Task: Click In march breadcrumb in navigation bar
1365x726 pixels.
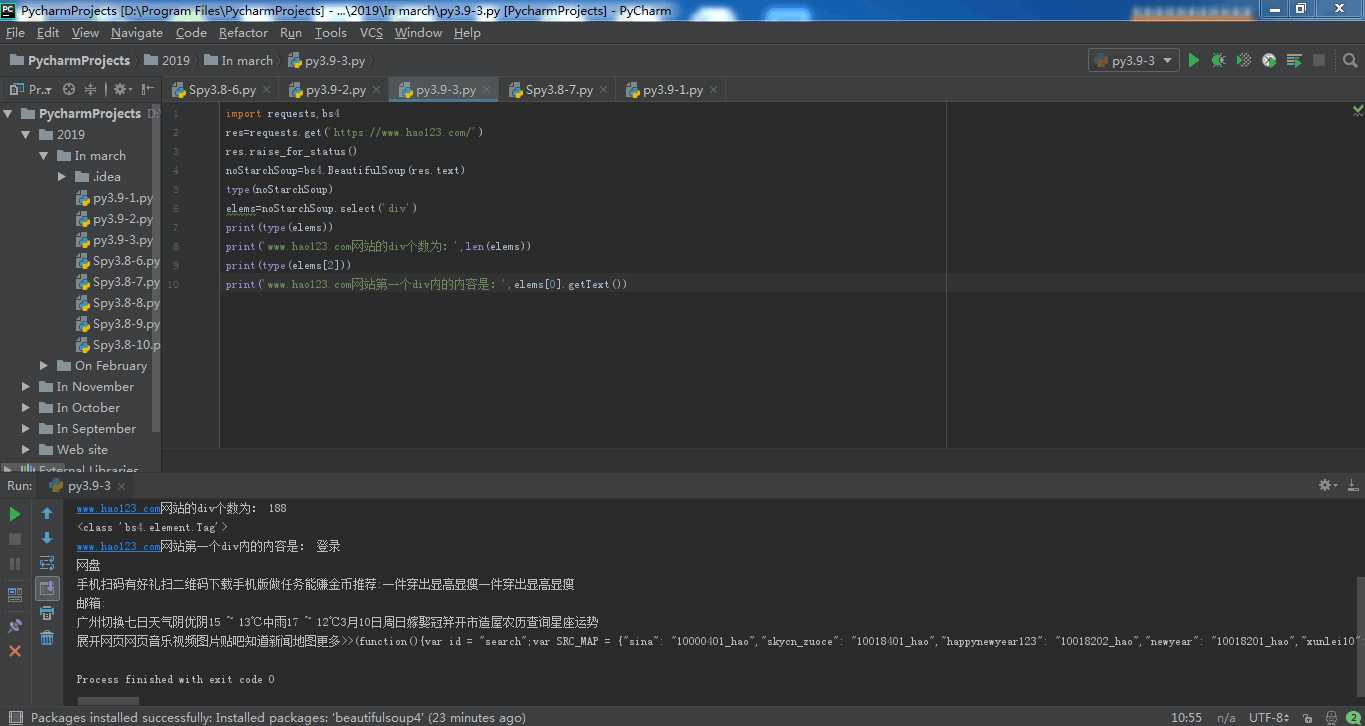Action: 238,61
